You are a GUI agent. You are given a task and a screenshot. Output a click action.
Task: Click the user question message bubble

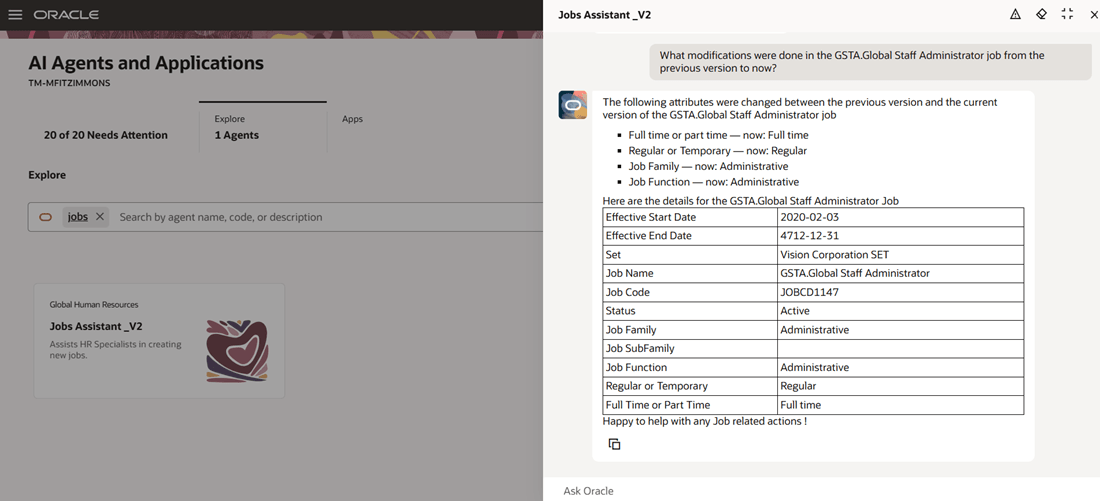point(871,62)
